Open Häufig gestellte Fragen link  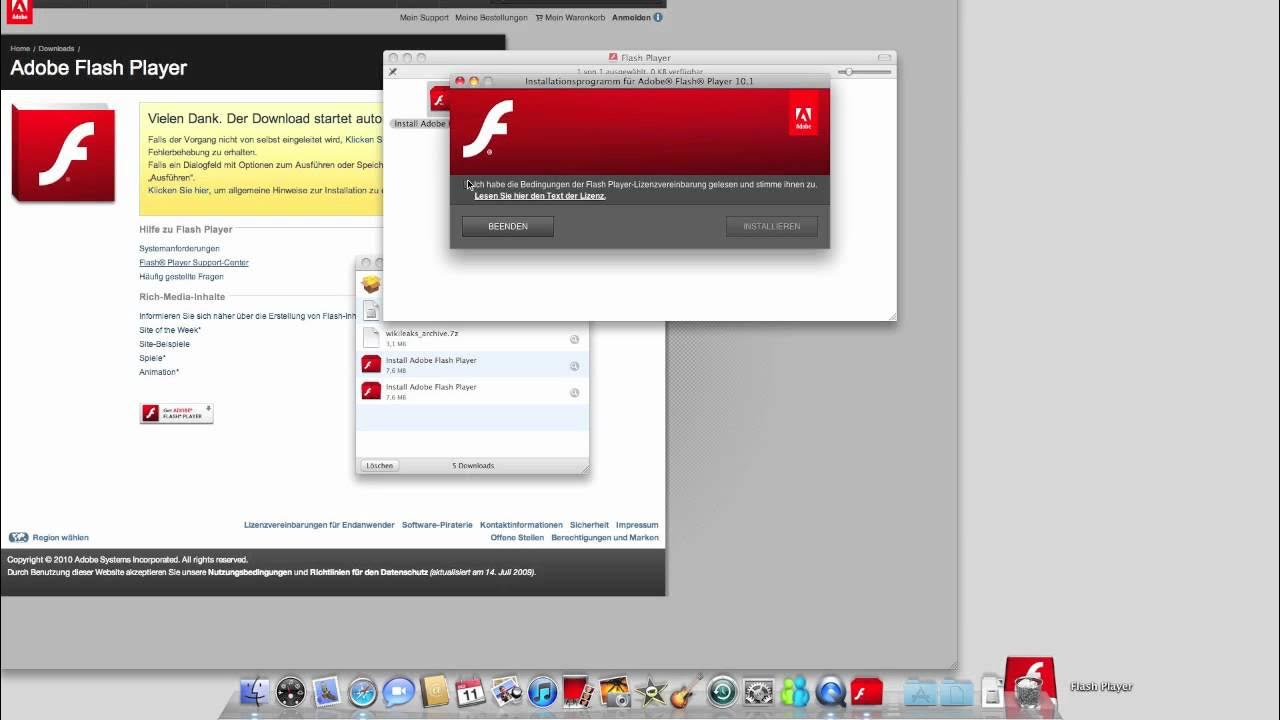click(x=181, y=276)
